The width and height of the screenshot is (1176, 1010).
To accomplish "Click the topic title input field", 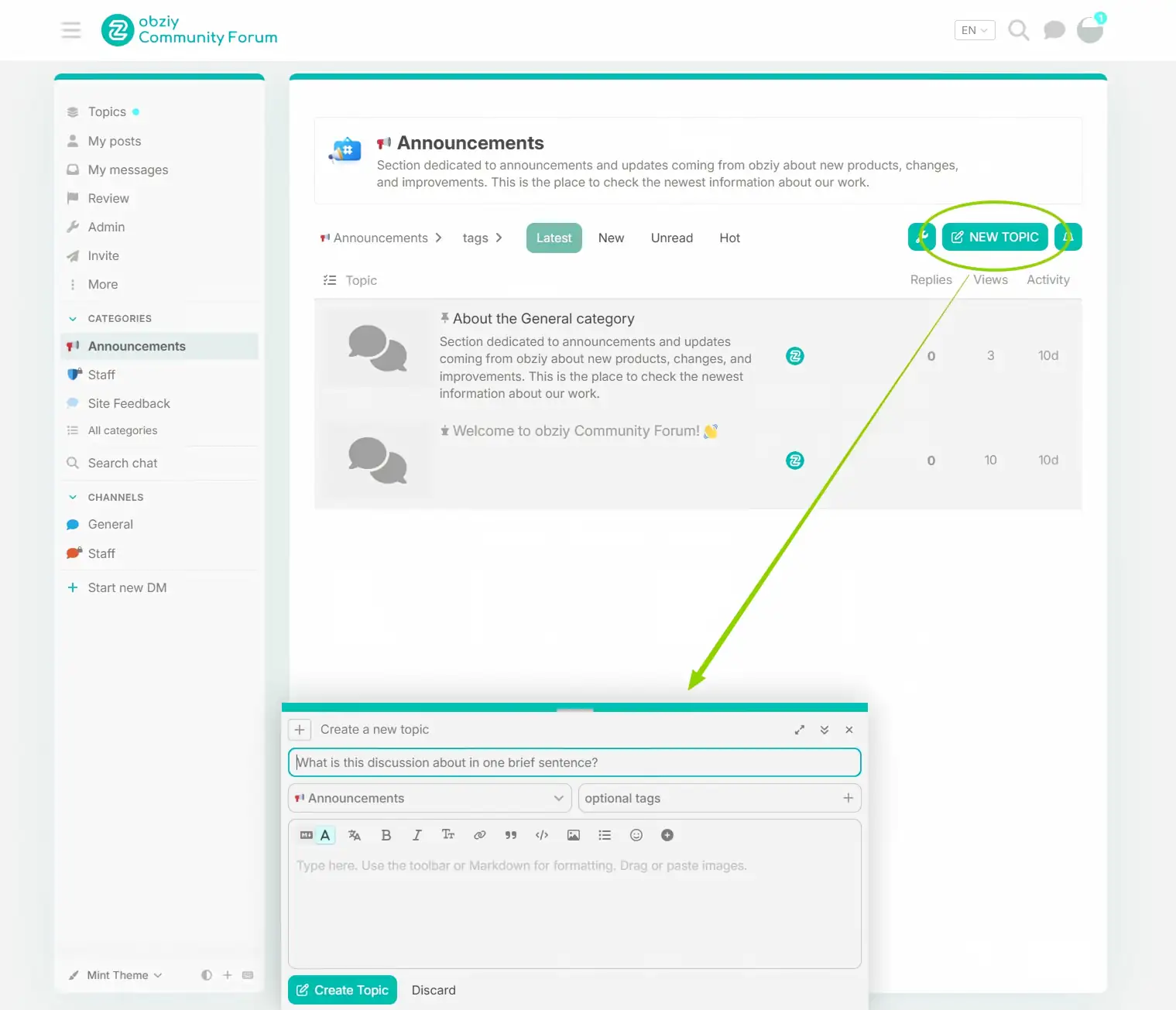I will pos(574,762).
